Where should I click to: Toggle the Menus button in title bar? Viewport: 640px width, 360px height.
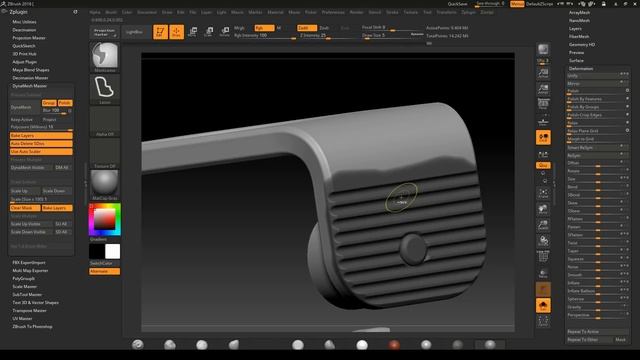click(x=517, y=4)
